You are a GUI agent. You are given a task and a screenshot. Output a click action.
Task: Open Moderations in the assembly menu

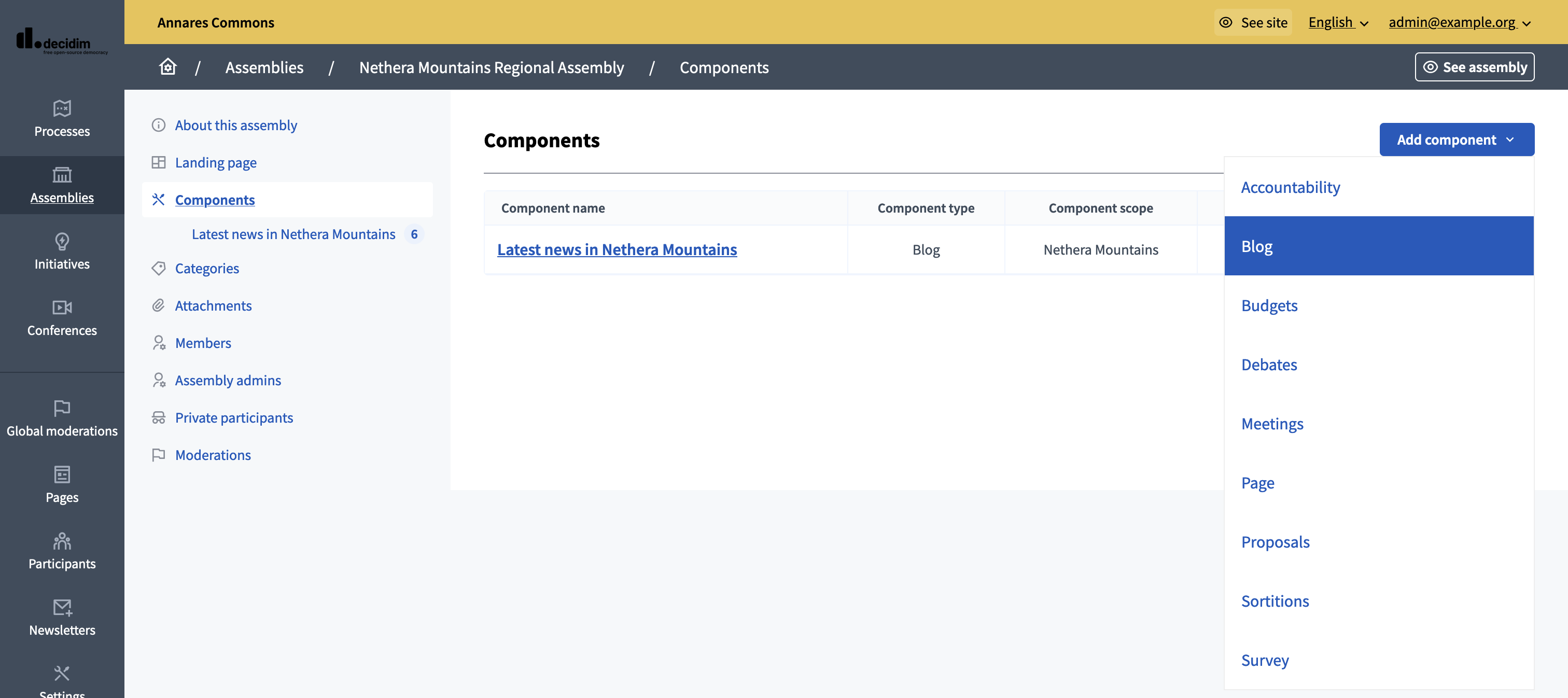(213, 455)
